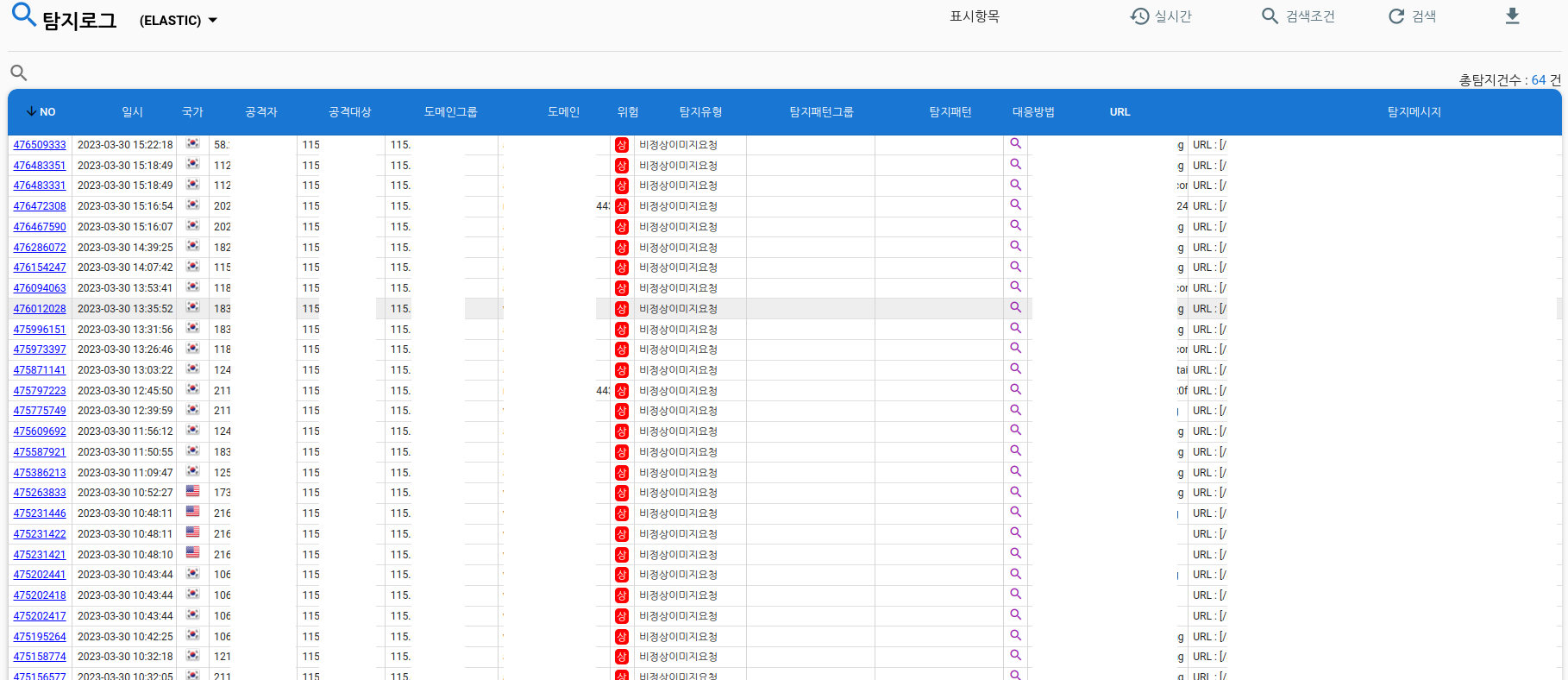Open log entry 476509333
Viewport: 1568px width, 680px height.
click(40, 145)
